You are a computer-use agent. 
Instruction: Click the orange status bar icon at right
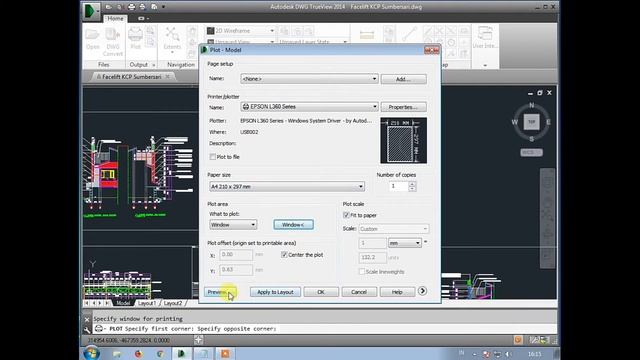click(x=518, y=340)
